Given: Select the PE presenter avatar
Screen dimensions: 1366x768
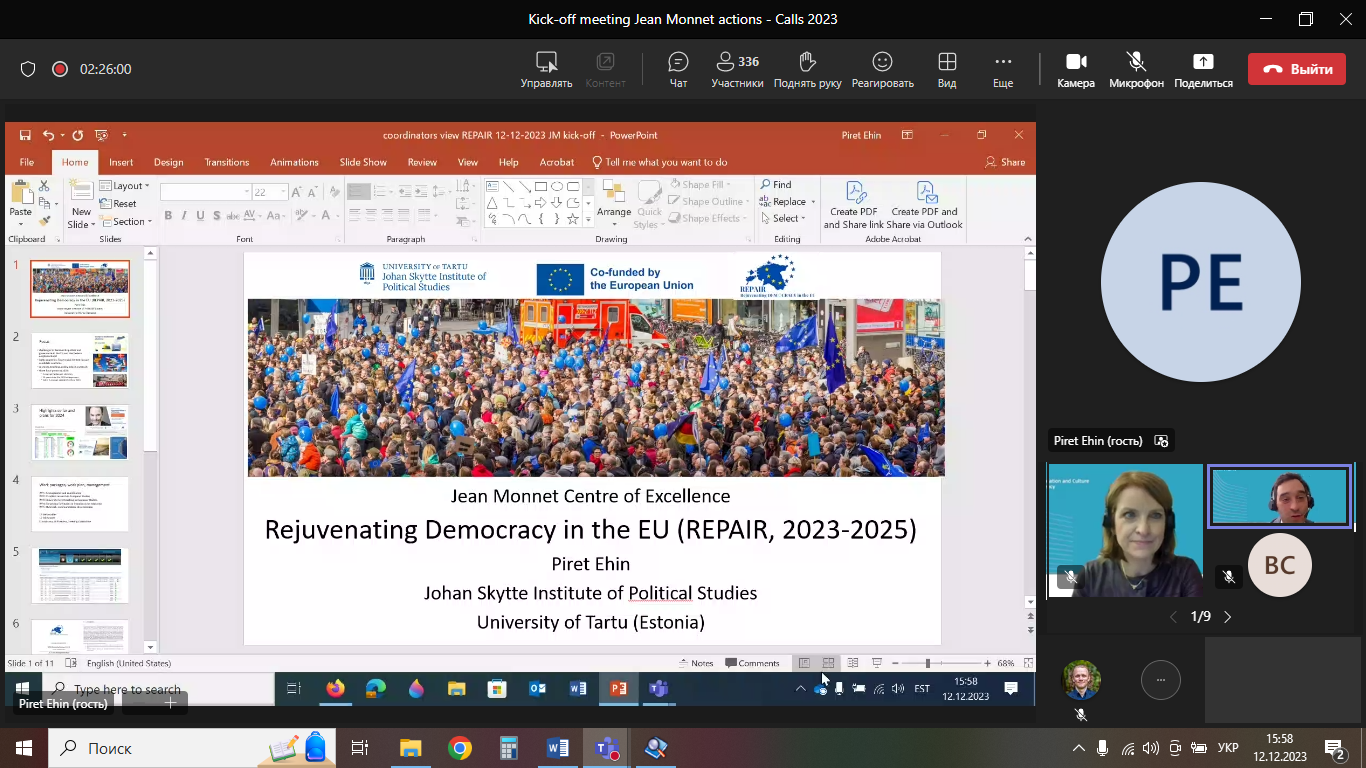Looking at the screenshot, I should pos(1200,282).
